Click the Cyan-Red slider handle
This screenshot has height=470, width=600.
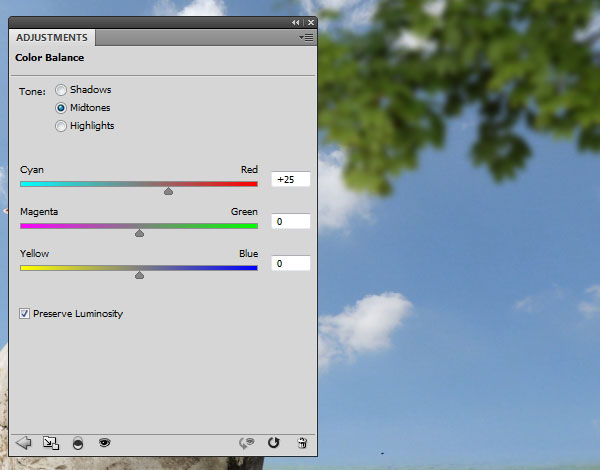click(168, 191)
